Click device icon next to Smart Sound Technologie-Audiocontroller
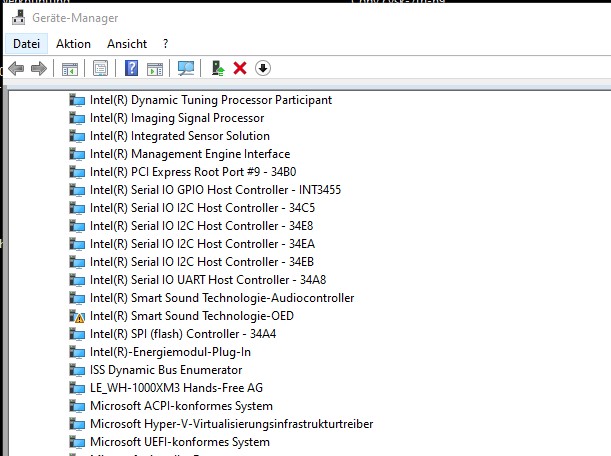 [77, 298]
